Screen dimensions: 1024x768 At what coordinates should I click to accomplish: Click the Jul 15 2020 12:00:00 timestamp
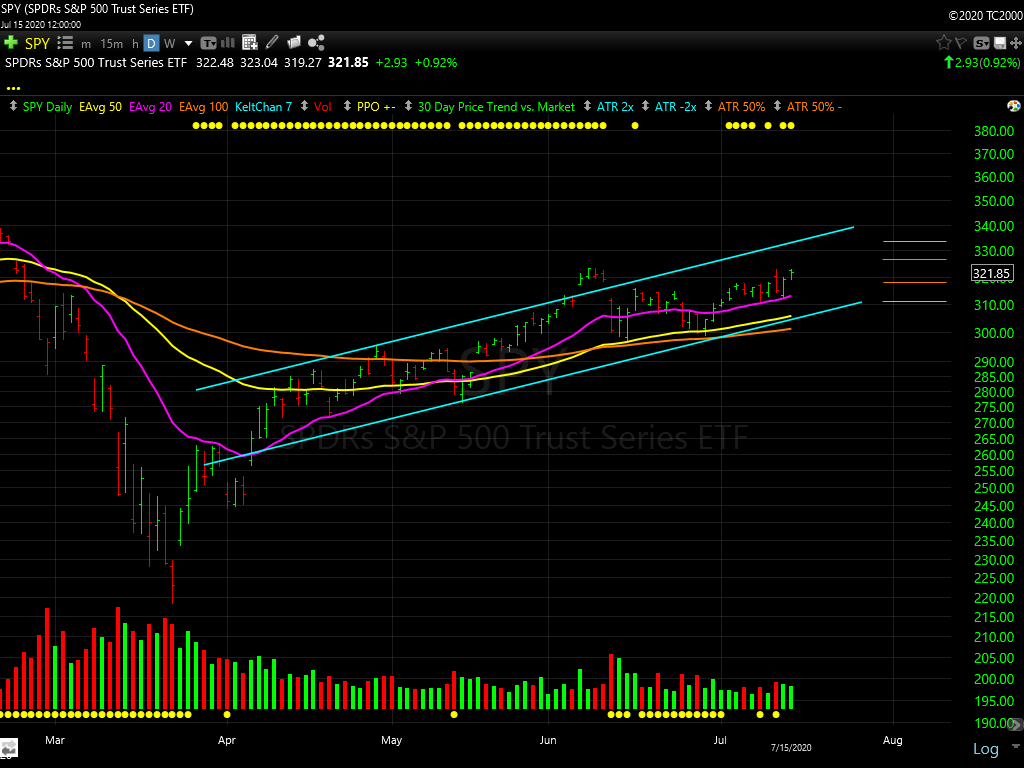tap(41, 25)
